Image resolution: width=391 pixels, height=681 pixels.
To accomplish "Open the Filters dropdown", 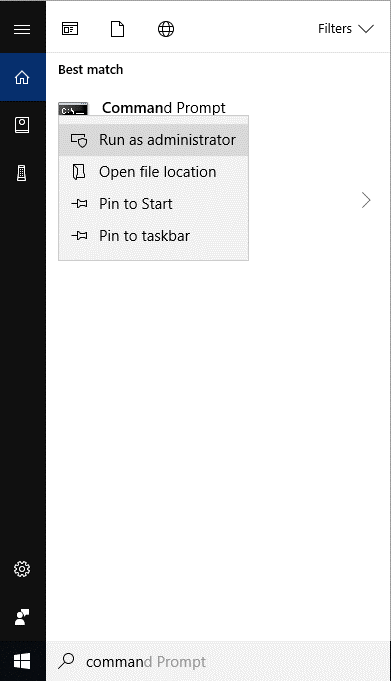I will [345, 29].
